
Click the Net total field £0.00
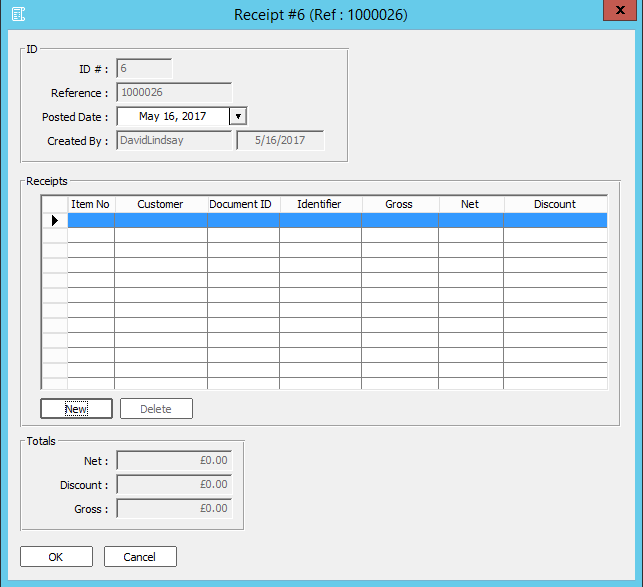point(174,460)
